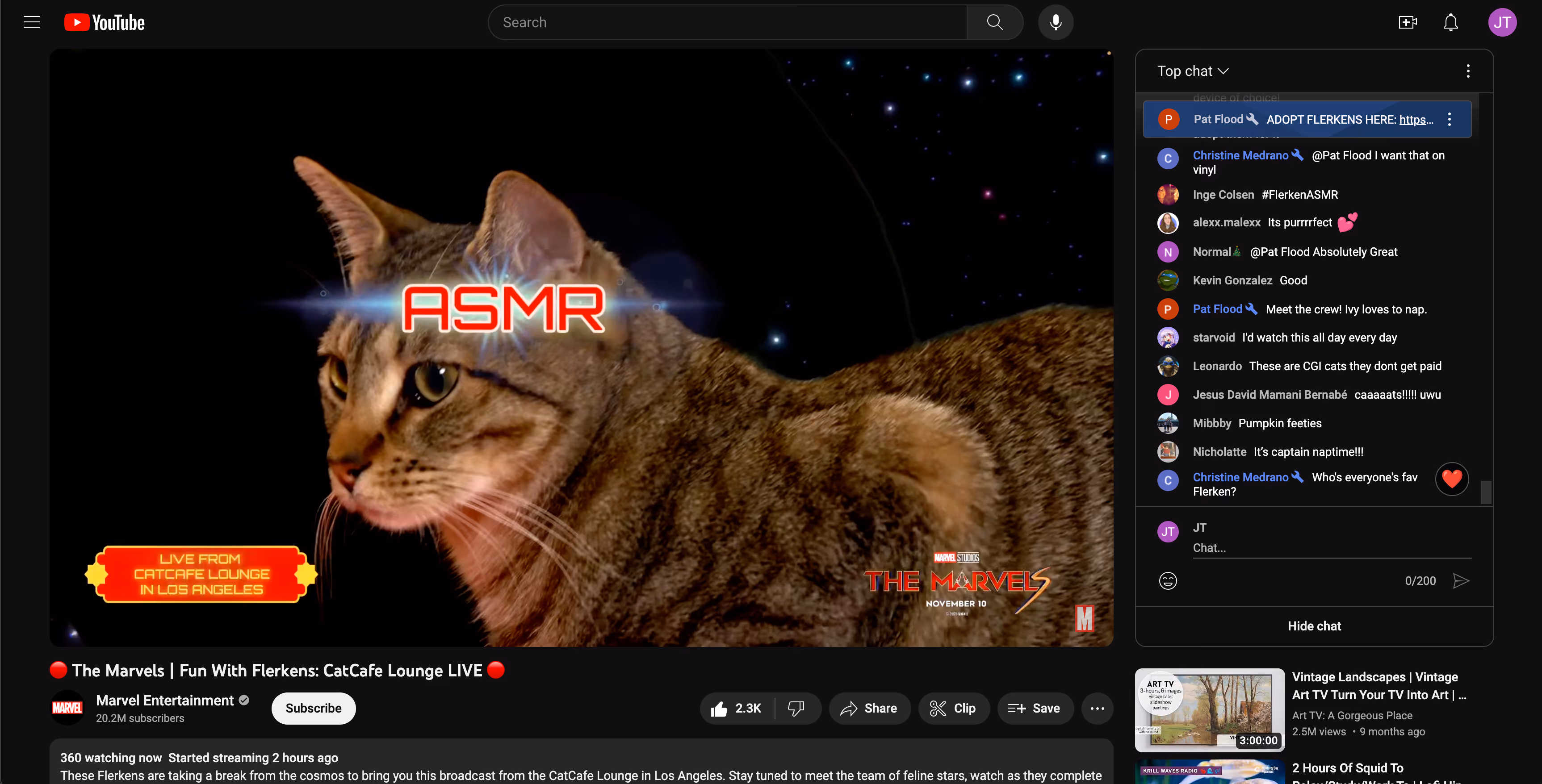Click alexx.malexx's chat avatar
Image resolution: width=1542 pixels, height=784 pixels.
[1168, 223]
